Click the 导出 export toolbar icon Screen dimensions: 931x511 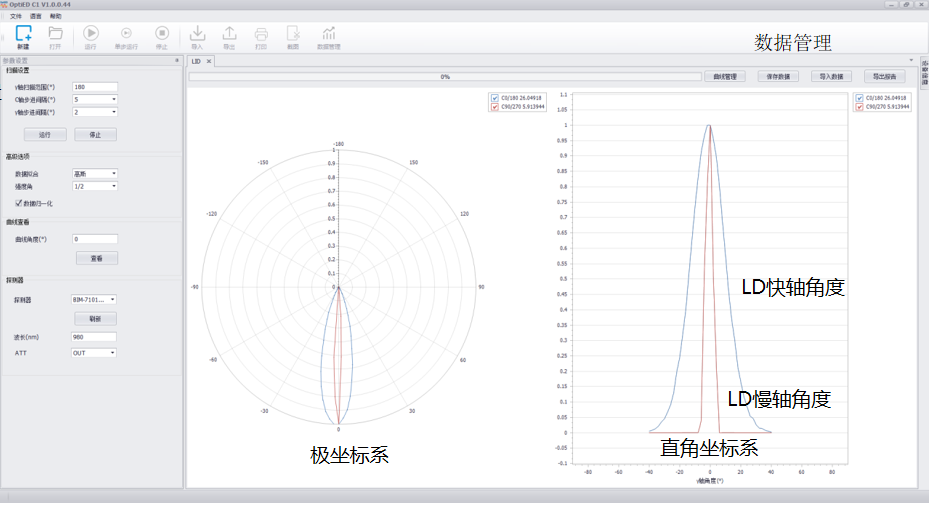229,35
